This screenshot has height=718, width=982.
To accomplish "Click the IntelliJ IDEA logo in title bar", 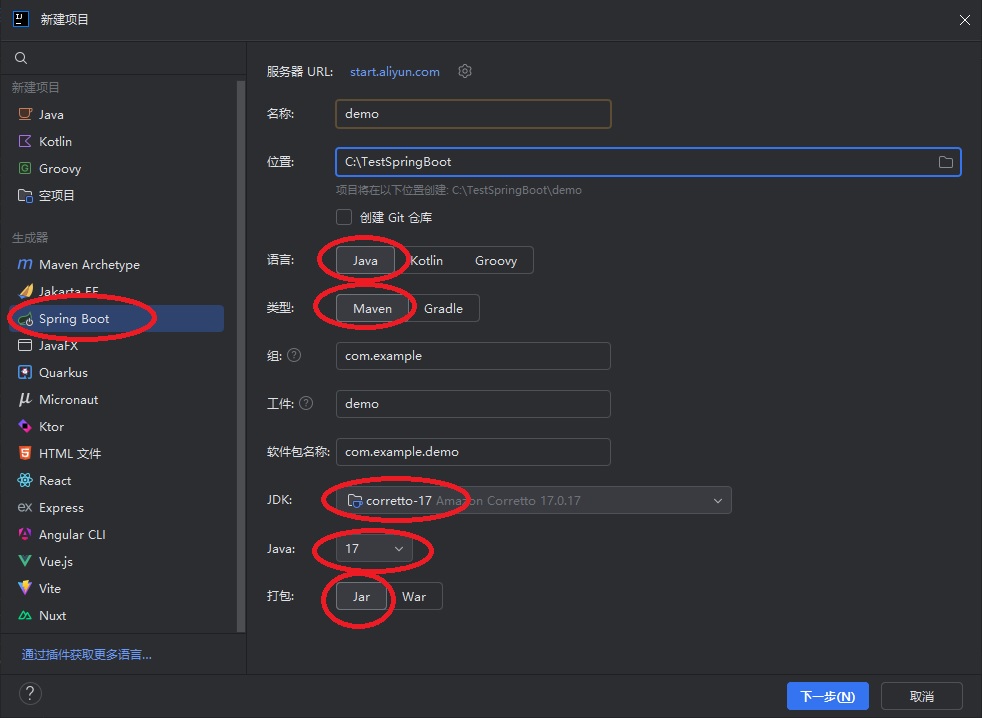I will click(x=21, y=19).
